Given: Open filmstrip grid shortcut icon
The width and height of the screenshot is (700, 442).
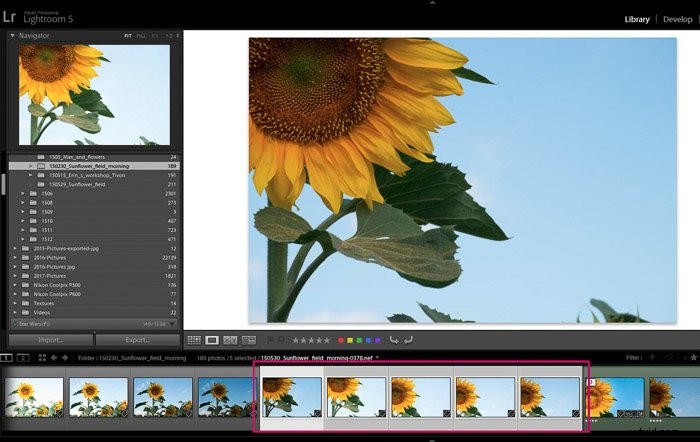Looking at the screenshot, I should point(42,358).
